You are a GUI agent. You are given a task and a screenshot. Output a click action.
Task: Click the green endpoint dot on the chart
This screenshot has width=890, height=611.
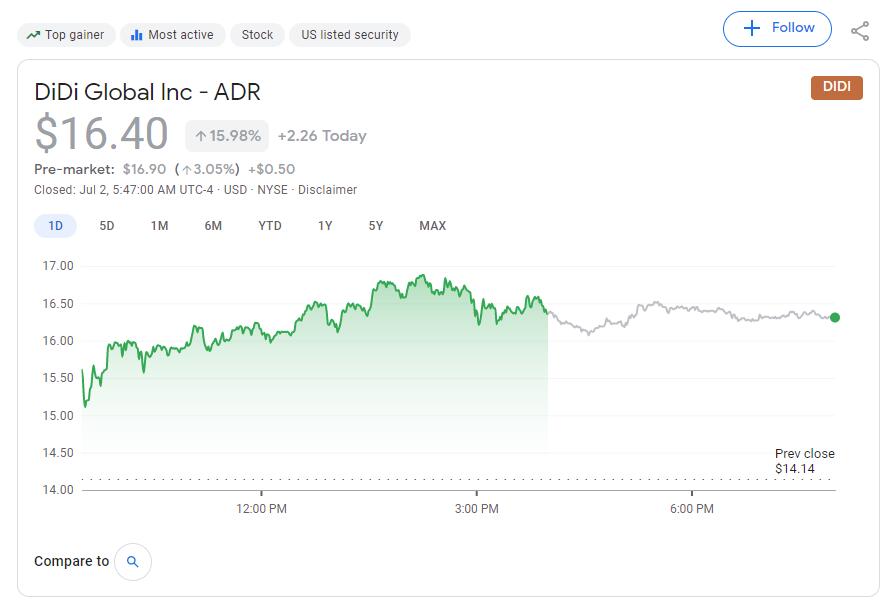click(833, 318)
